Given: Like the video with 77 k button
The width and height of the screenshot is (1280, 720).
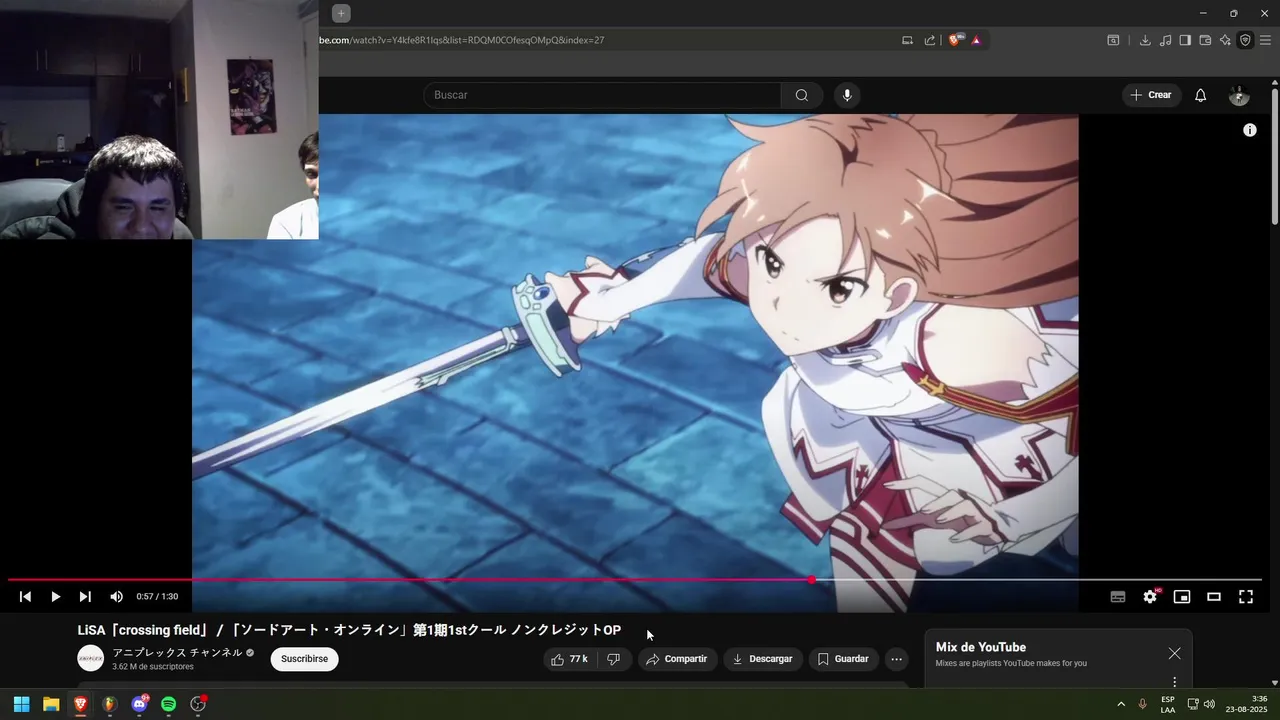Looking at the screenshot, I should 569,659.
